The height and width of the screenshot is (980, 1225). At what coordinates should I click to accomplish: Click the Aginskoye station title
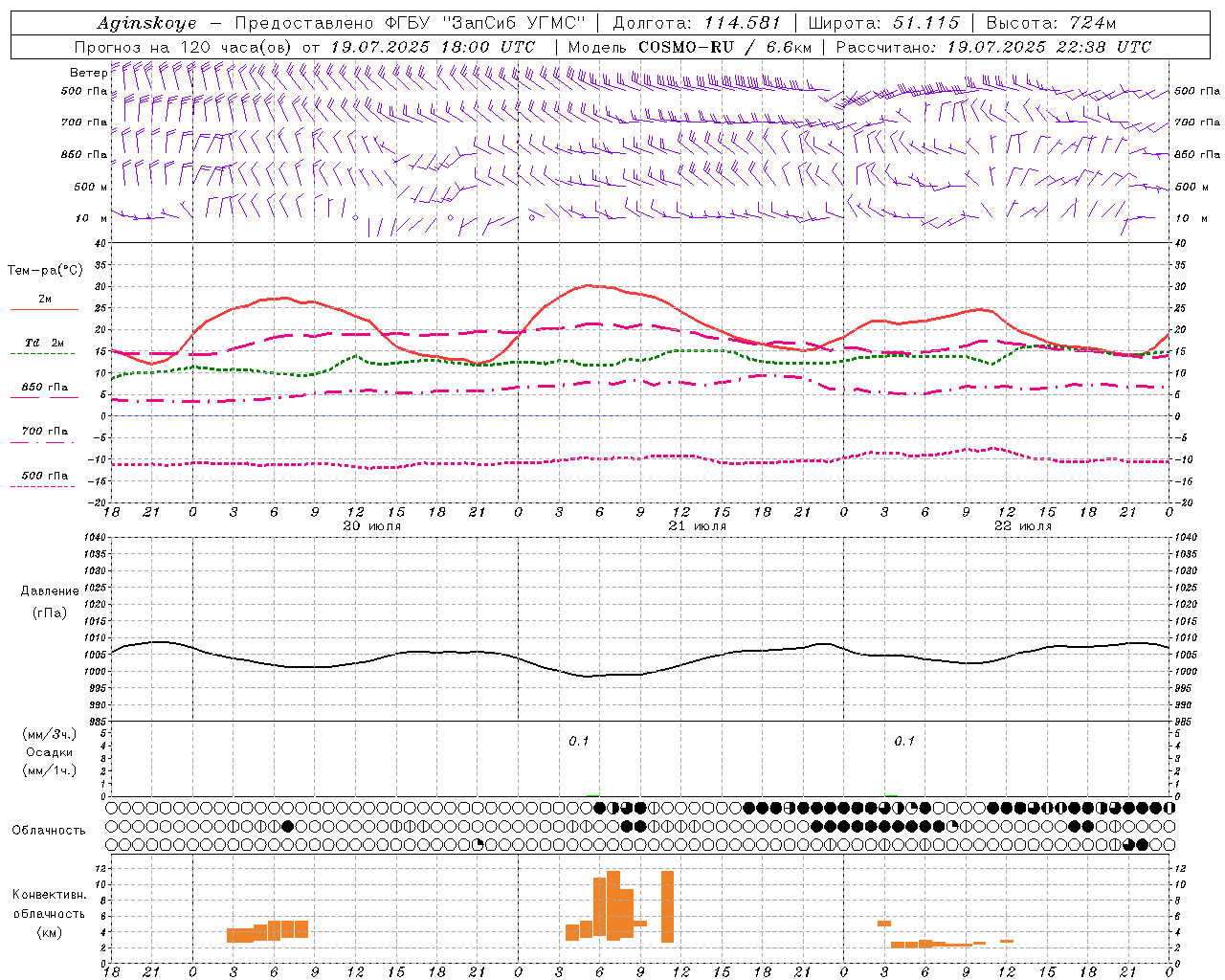click(146, 23)
